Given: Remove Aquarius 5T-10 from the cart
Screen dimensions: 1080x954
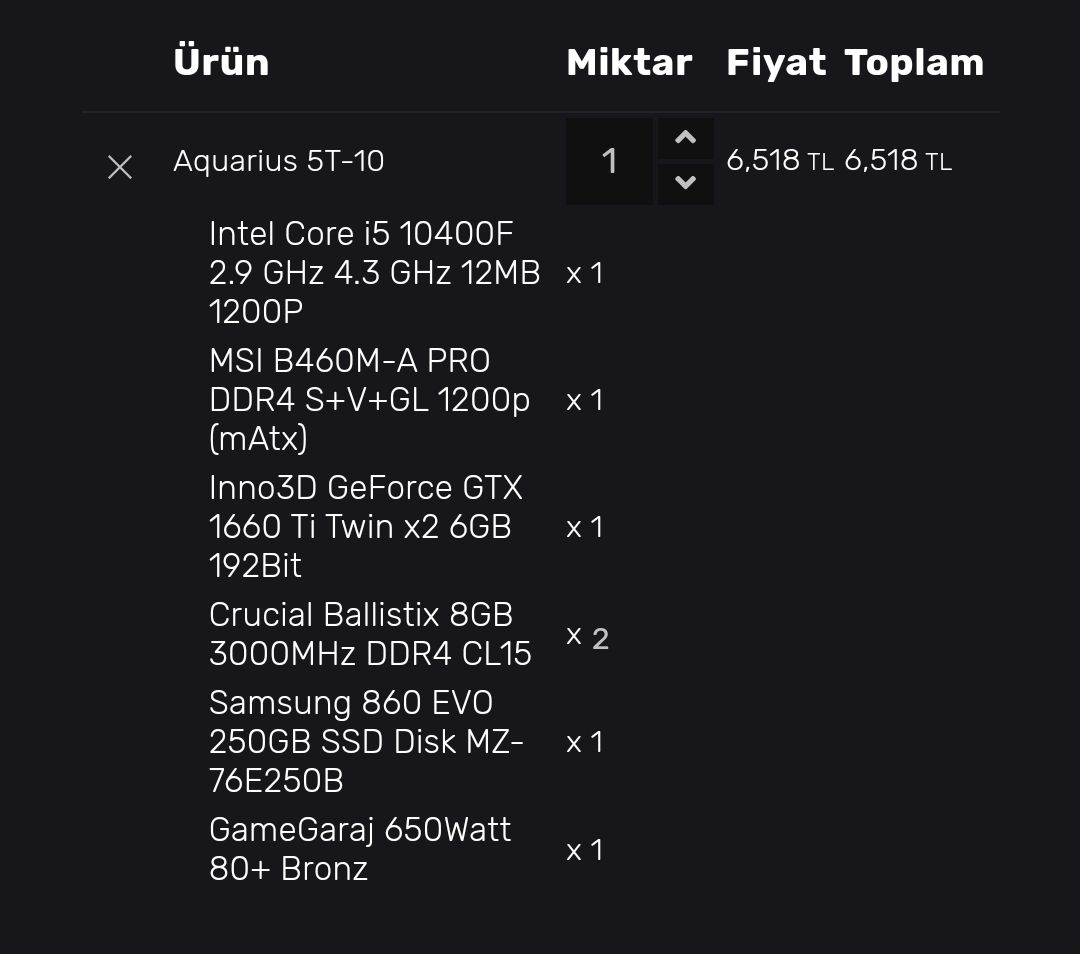Looking at the screenshot, I should [120, 167].
